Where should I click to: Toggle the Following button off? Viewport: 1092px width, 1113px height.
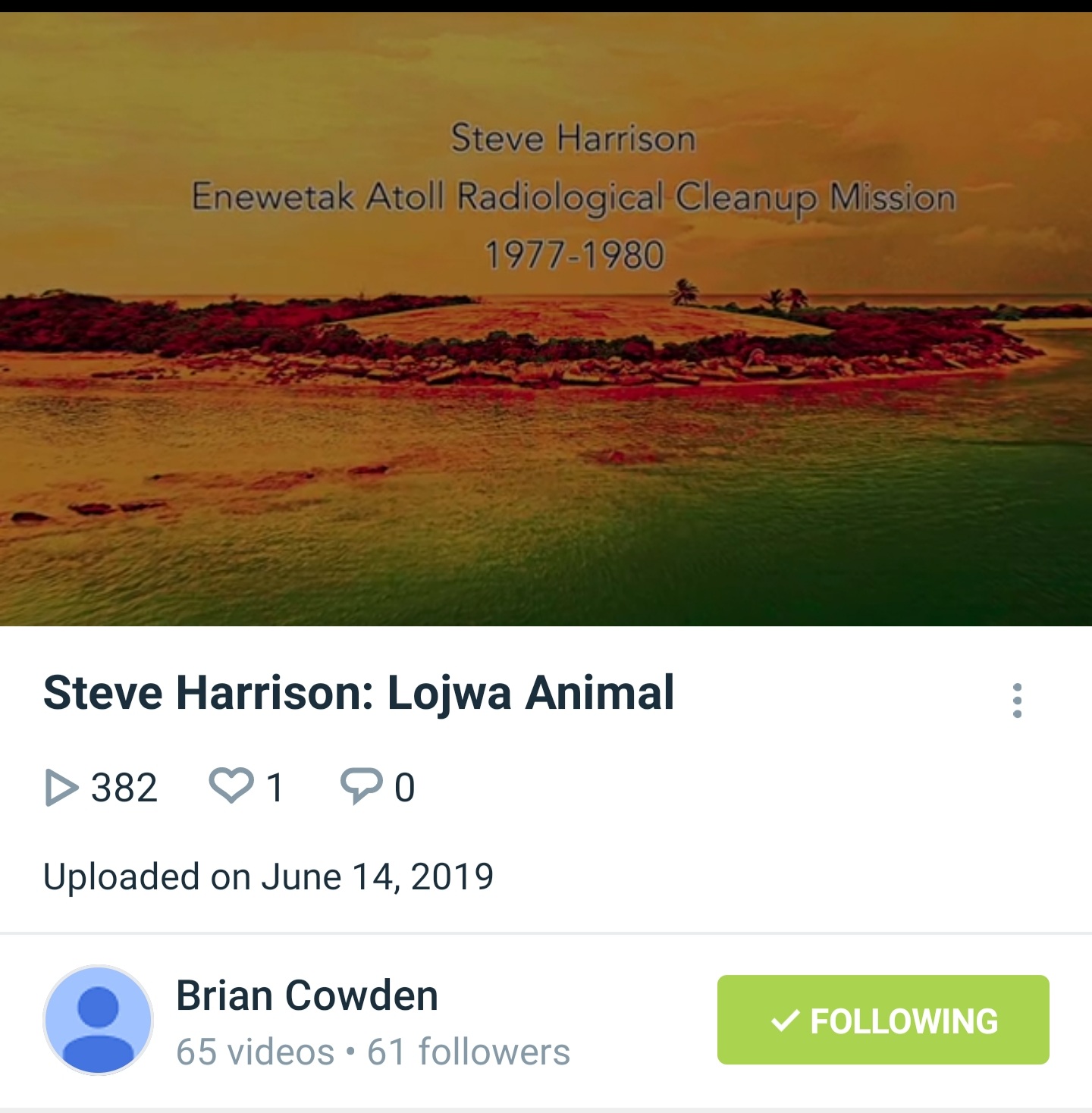pyautogui.click(x=883, y=1020)
